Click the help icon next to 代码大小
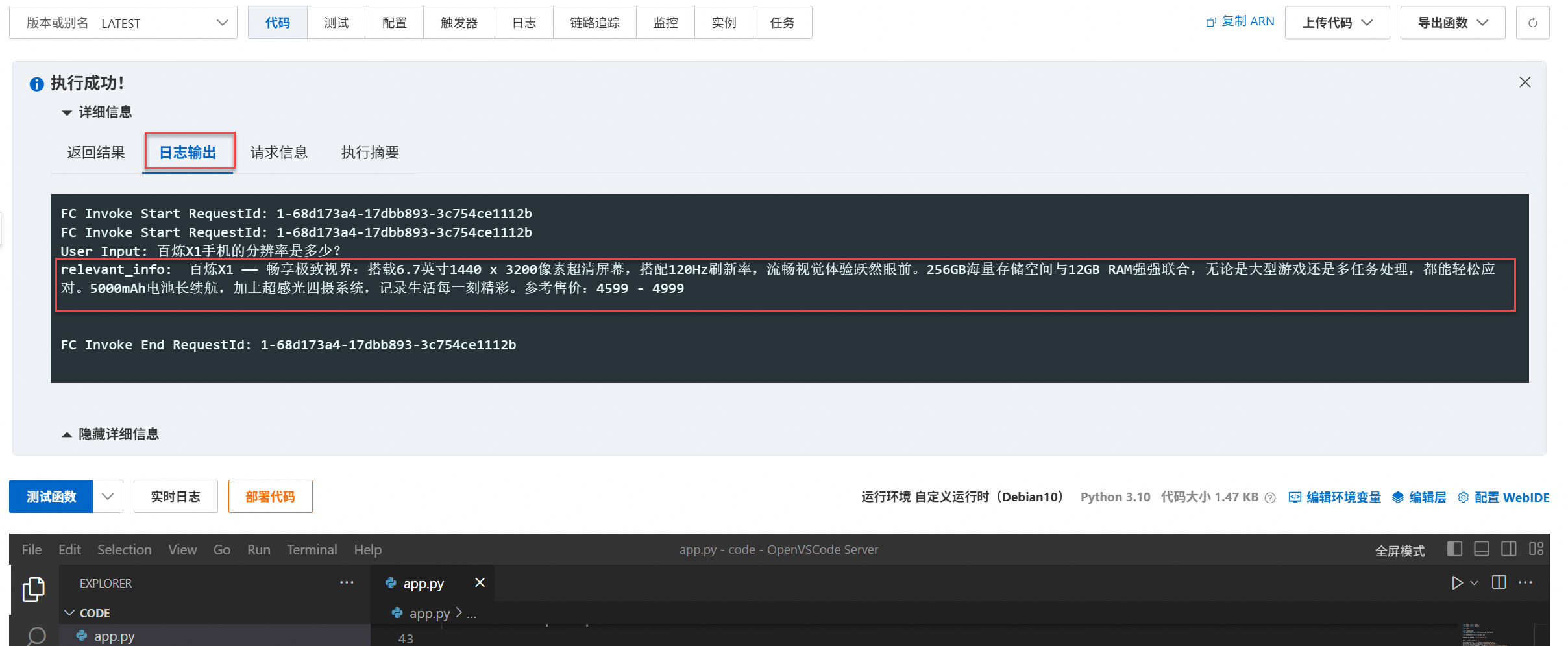The width and height of the screenshot is (1568, 646). pos(1270,497)
